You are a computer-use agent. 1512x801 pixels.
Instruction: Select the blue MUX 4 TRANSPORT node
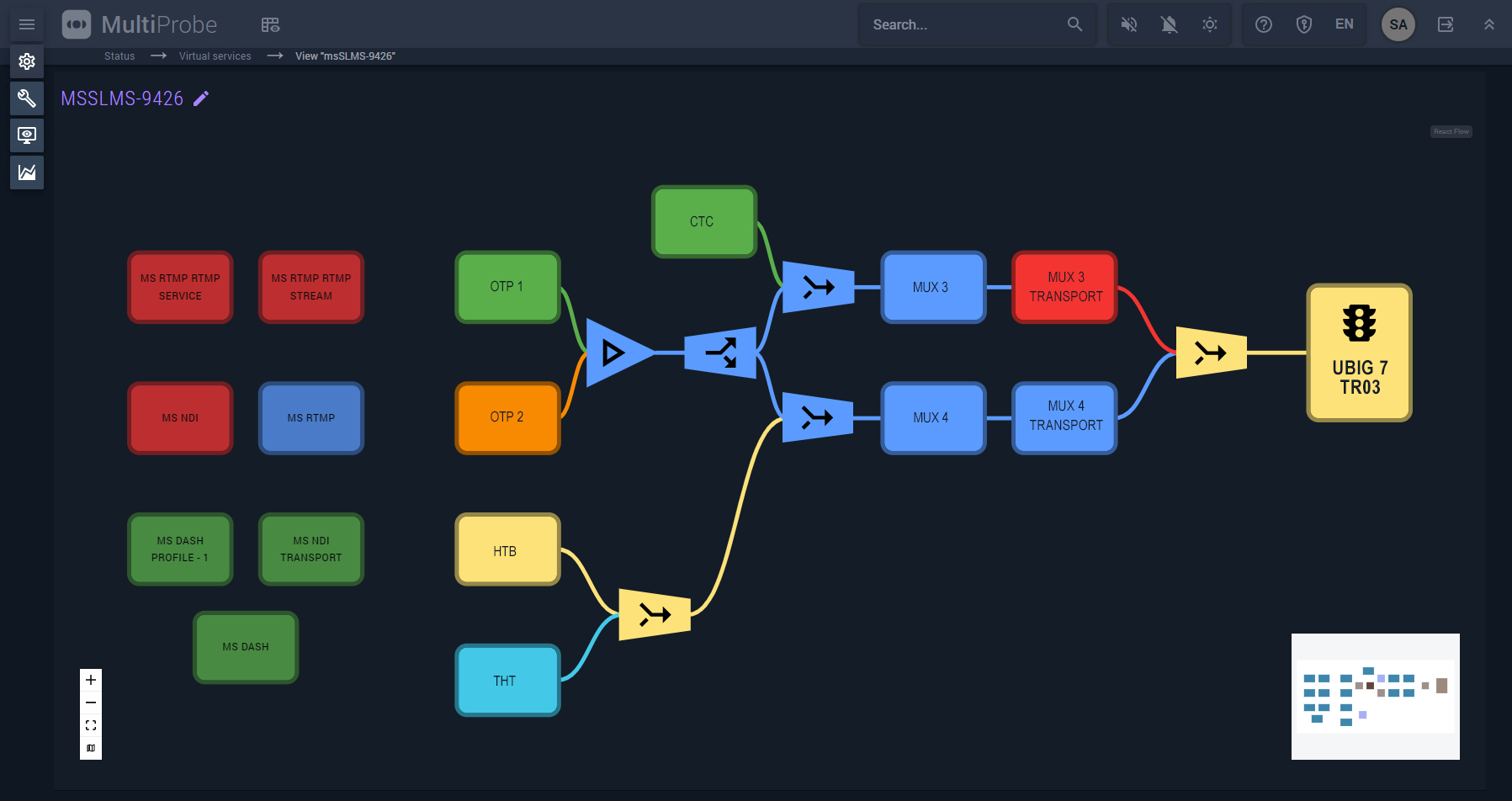1064,418
